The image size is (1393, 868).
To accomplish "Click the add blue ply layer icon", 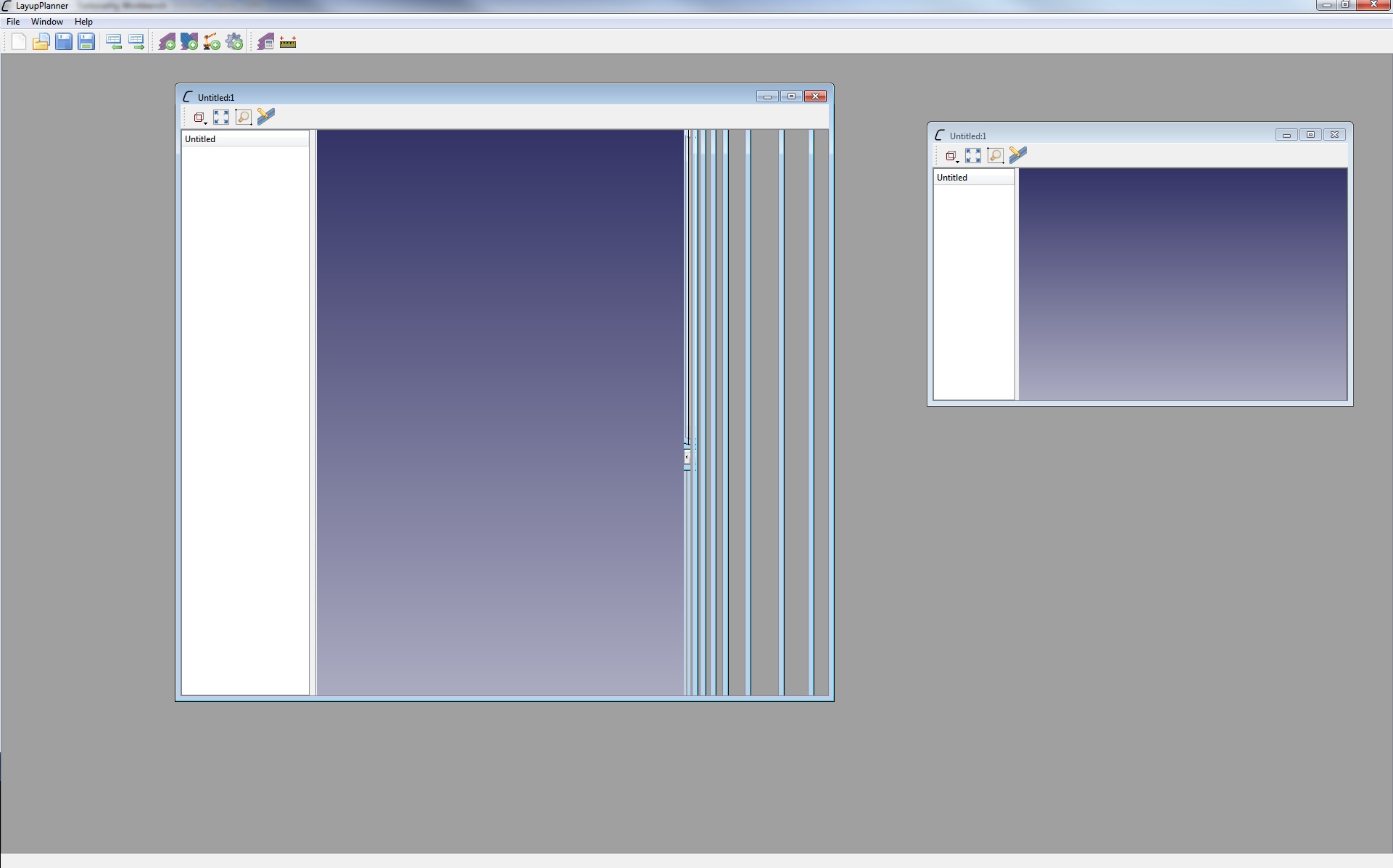I will click(189, 42).
